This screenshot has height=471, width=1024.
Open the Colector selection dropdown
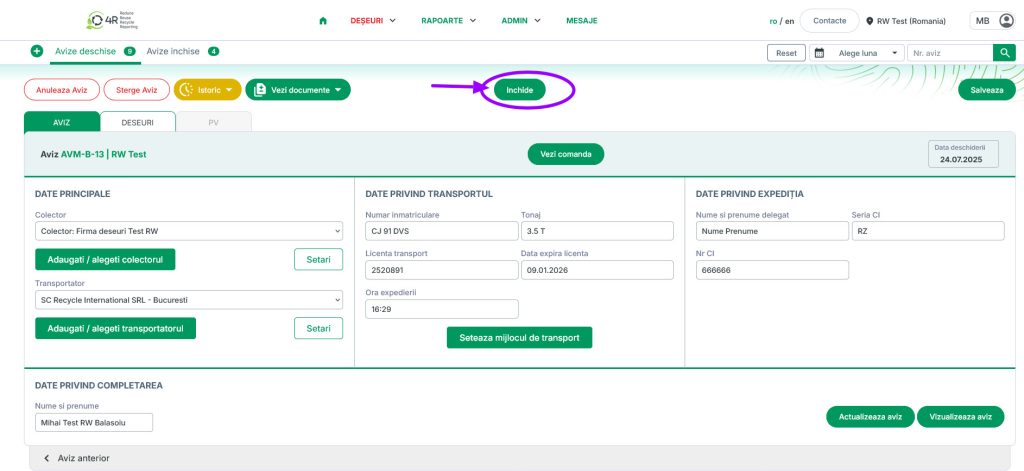coord(189,231)
